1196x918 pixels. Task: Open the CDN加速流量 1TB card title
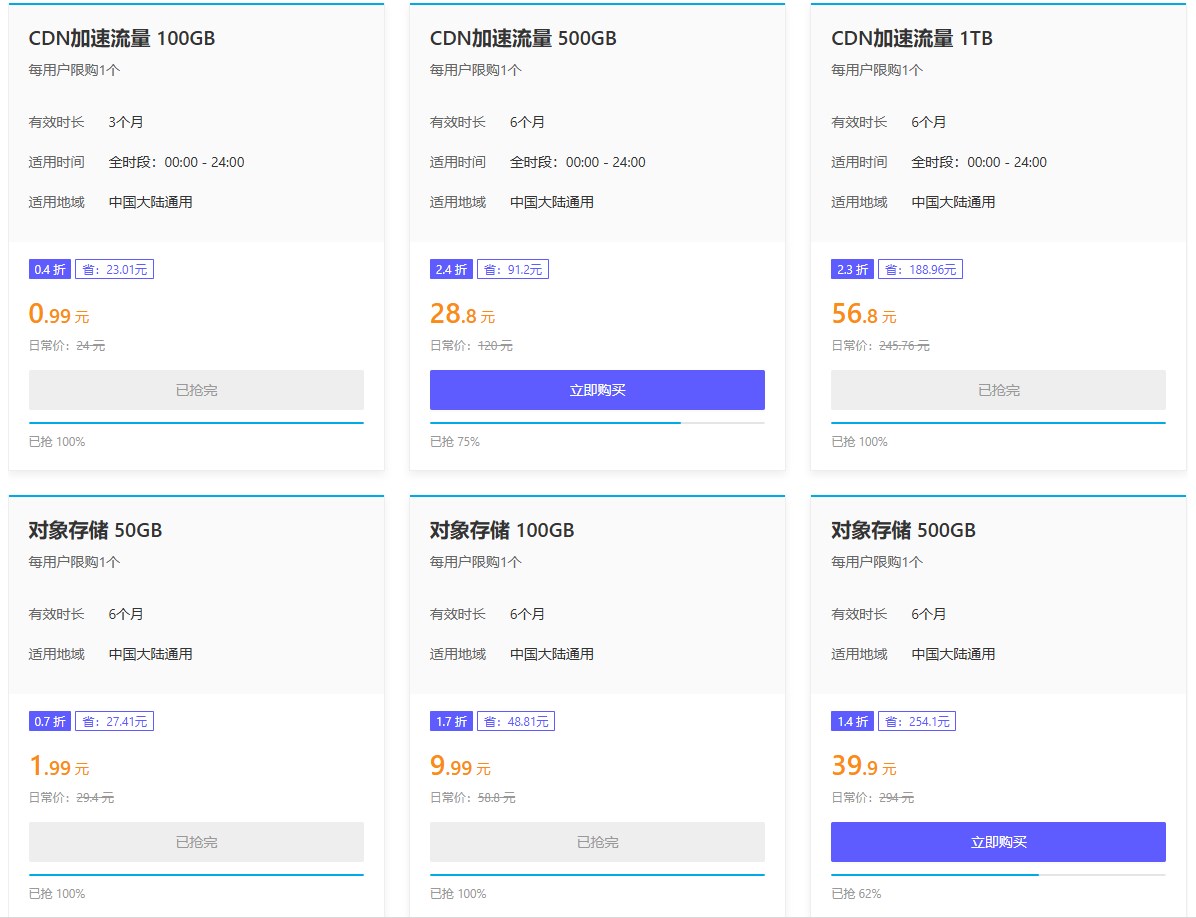pos(911,39)
